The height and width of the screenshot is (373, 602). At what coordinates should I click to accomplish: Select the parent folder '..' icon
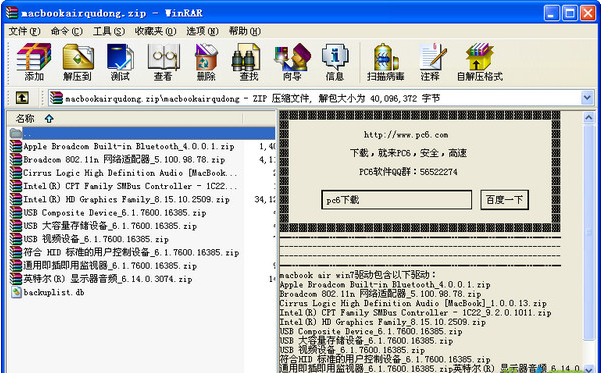[16, 133]
